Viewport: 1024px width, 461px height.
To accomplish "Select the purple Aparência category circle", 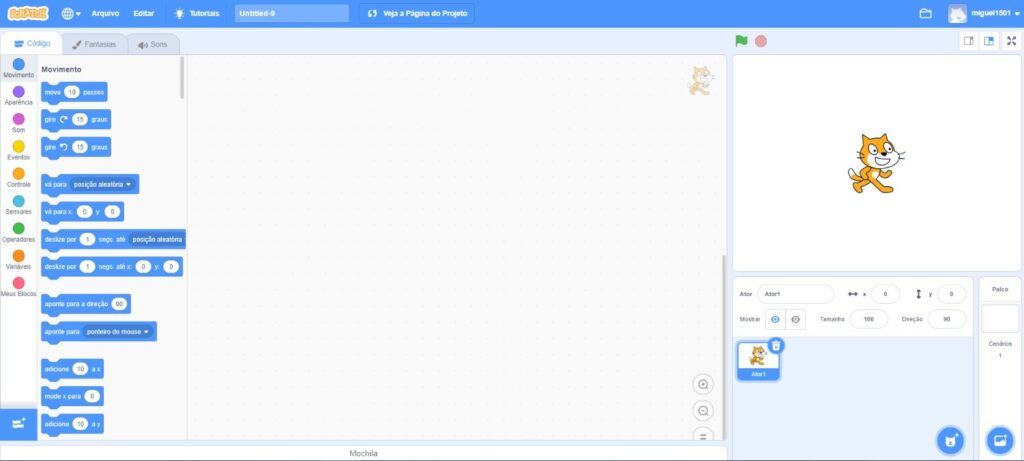I will pyautogui.click(x=18, y=92).
